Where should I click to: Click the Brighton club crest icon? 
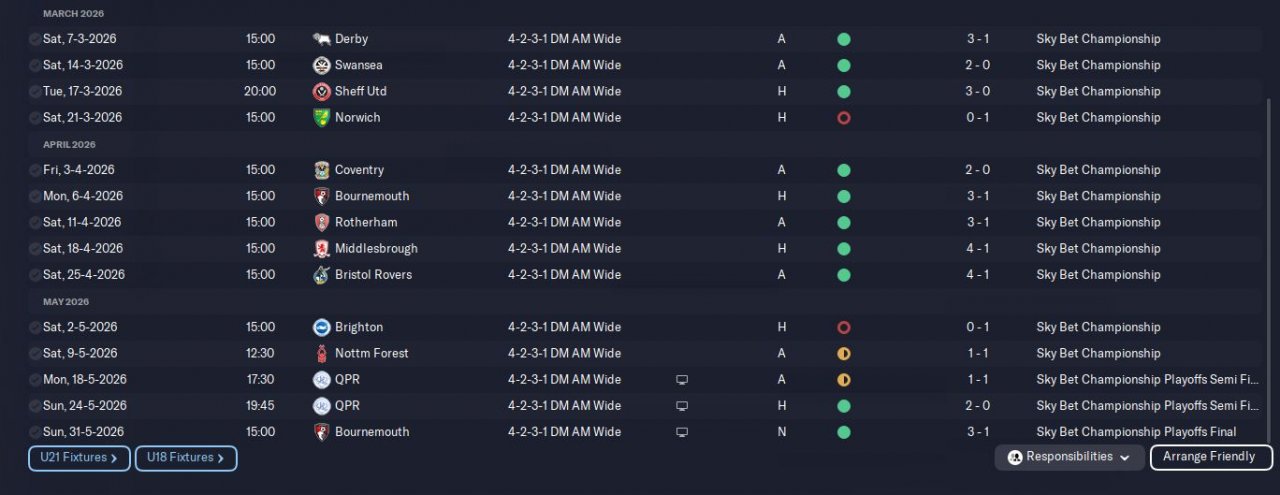[x=321, y=327]
